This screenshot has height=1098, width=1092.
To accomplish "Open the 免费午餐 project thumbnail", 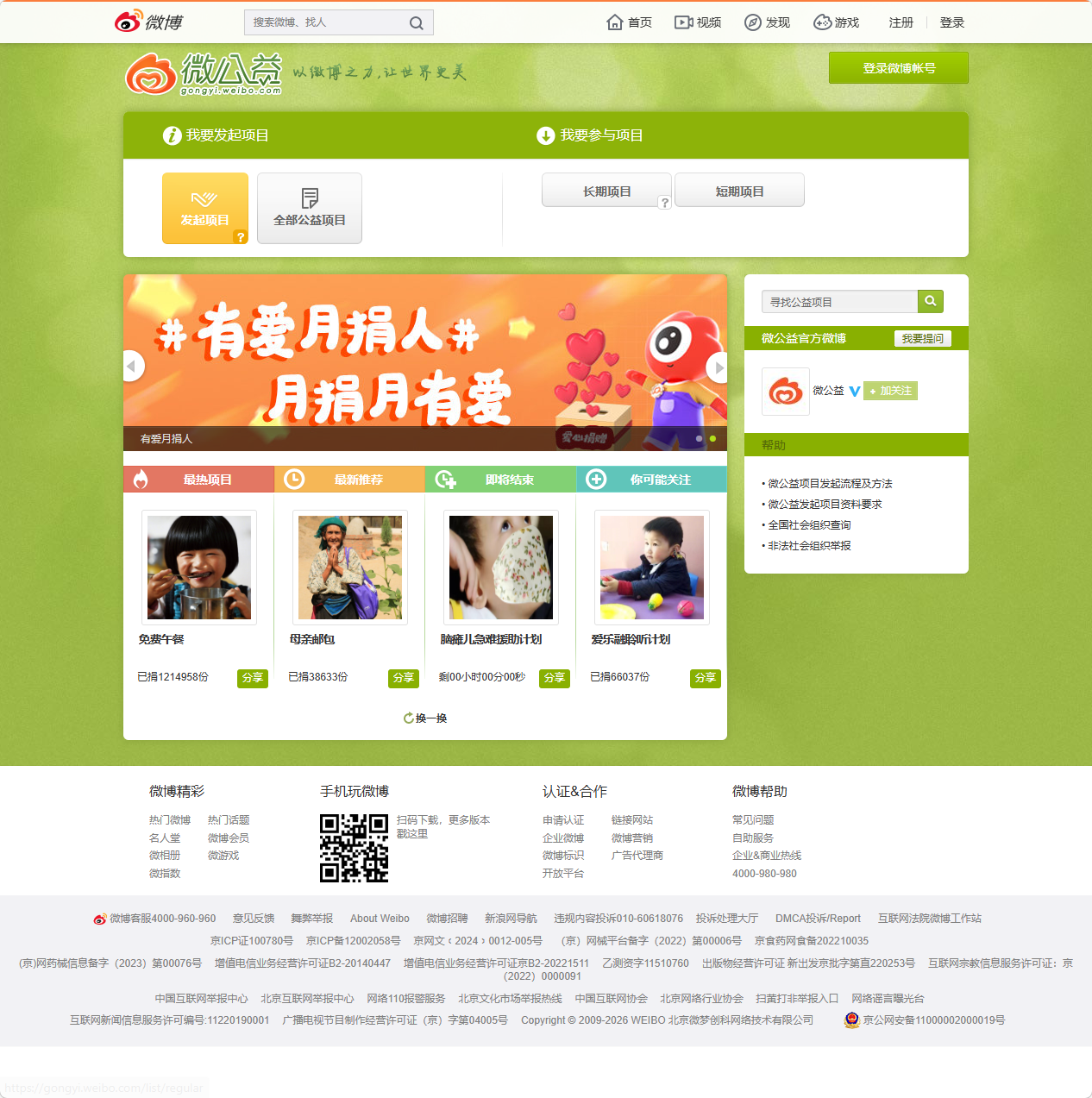I will pos(198,568).
